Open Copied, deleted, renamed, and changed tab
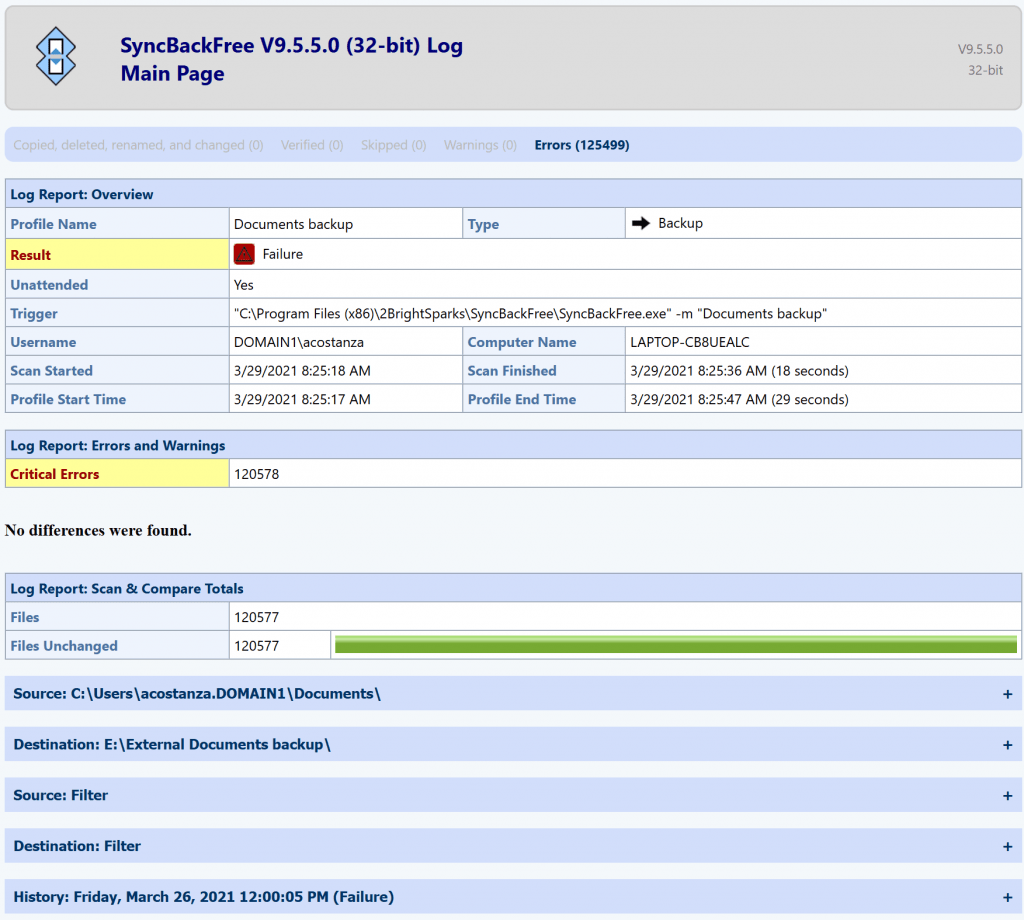 [138, 145]
